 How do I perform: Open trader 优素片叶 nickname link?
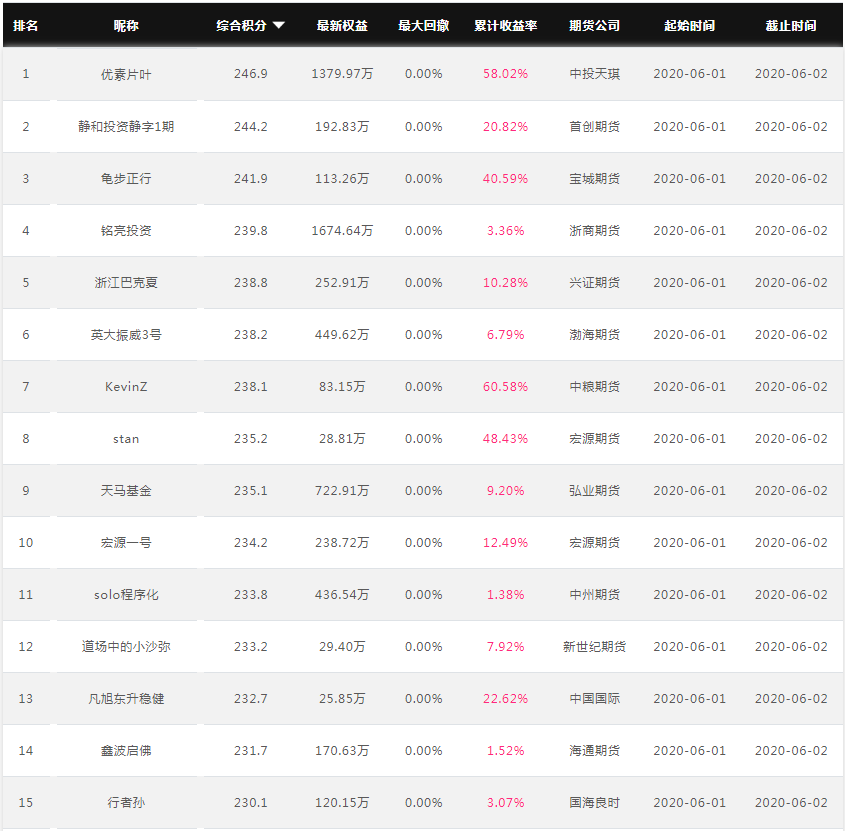(126, 74)
